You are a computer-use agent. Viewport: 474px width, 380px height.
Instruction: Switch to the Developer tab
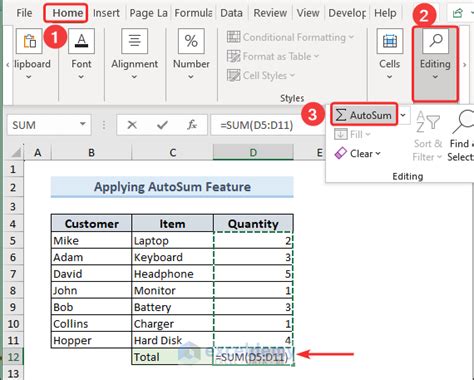point(347,13)
